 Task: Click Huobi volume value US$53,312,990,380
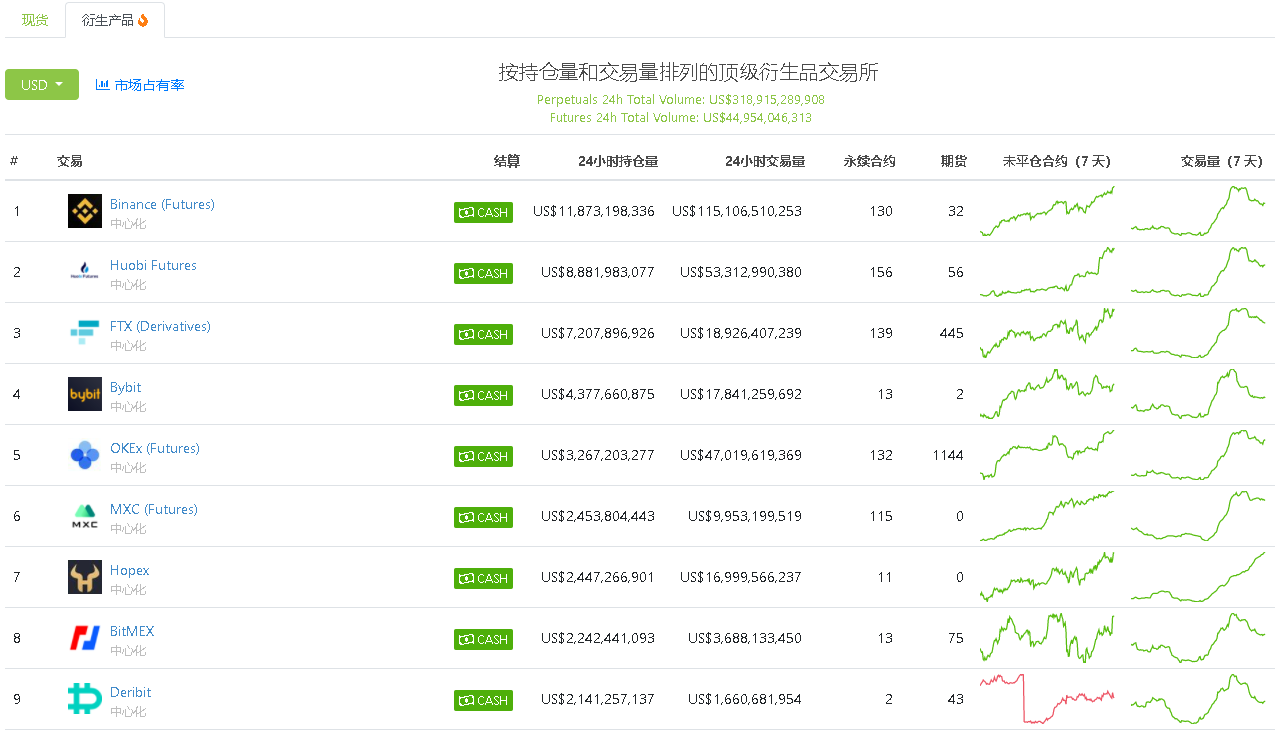[x=741, y=272]
